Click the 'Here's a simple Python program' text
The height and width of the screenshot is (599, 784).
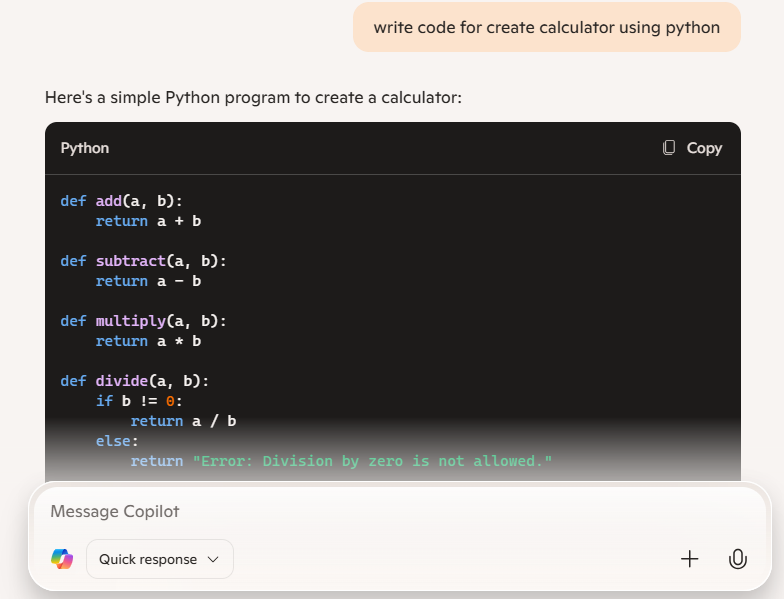click(254, 98)
